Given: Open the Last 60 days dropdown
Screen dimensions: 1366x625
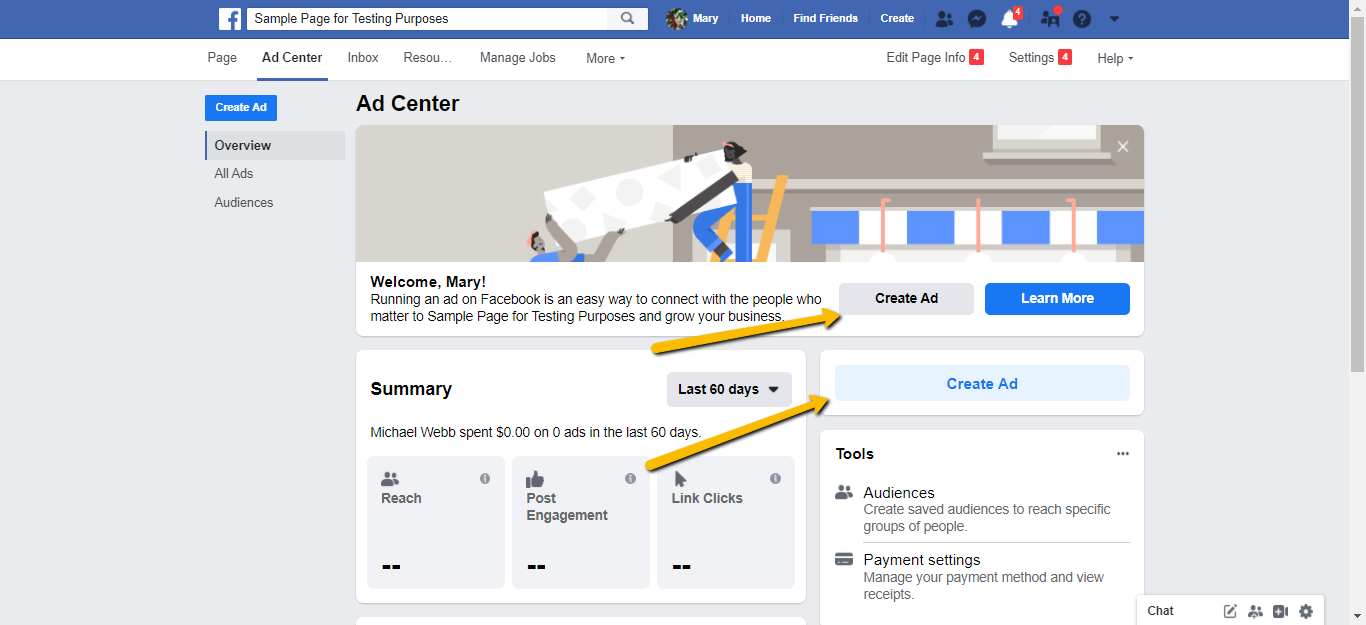Looking at the screenshot, I should [x=729, y=389].
